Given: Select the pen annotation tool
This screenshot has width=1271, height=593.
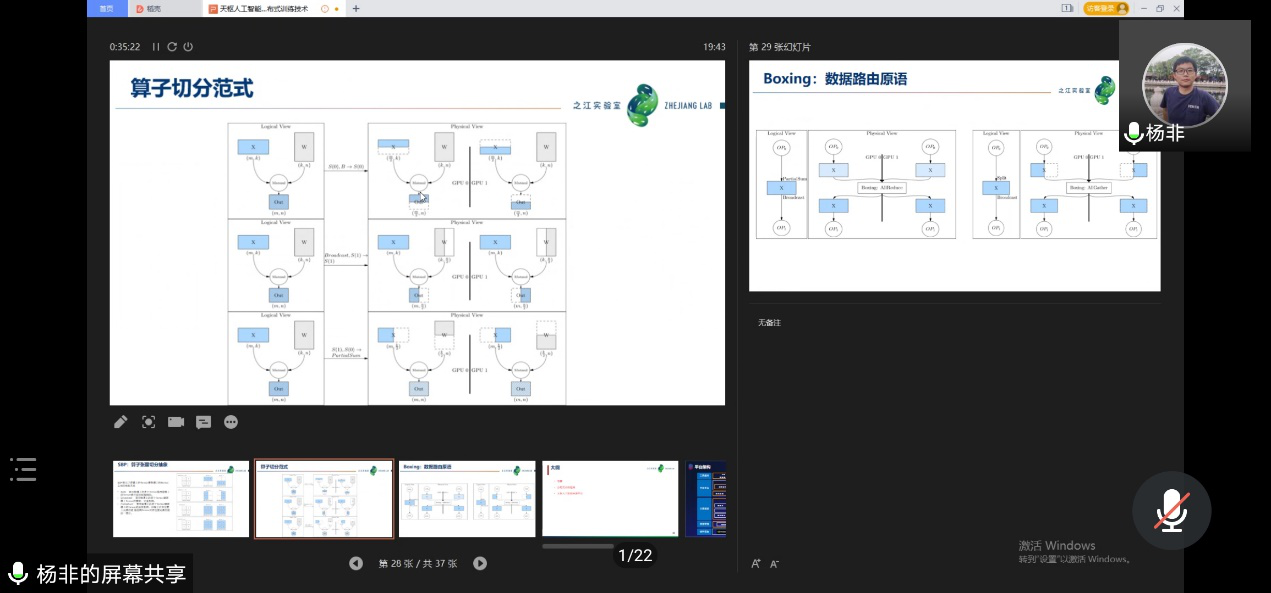Looking at the screenshot, I should pos(121,422).
